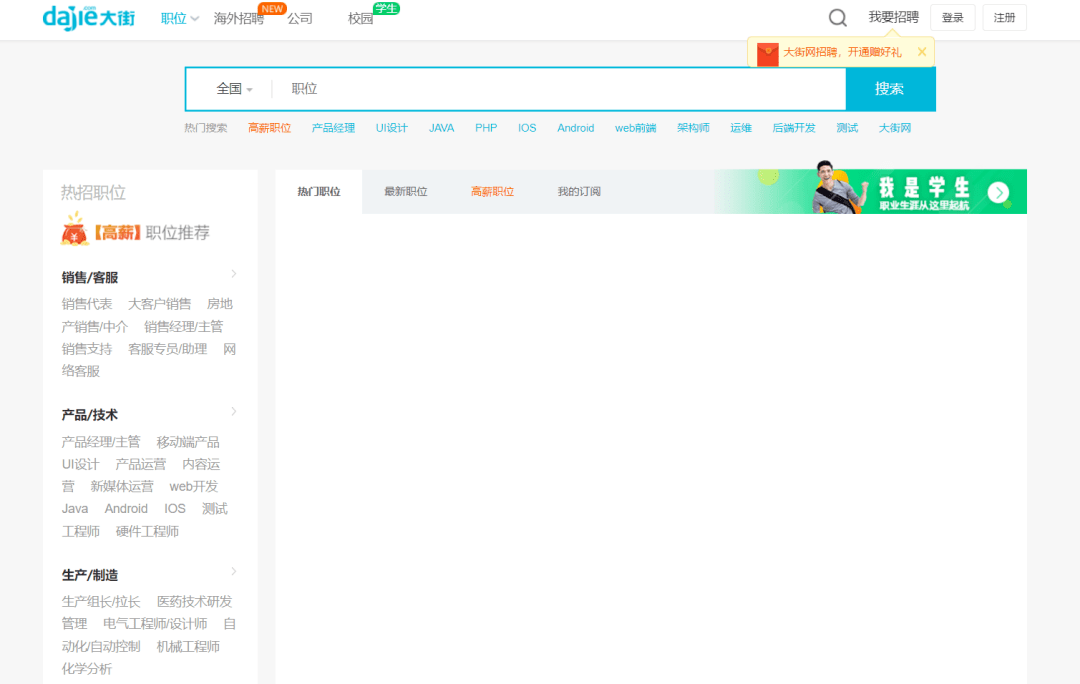Open the 产品经理 hot search link
This screenshot has height=684, width=1080.
(333, 128)
